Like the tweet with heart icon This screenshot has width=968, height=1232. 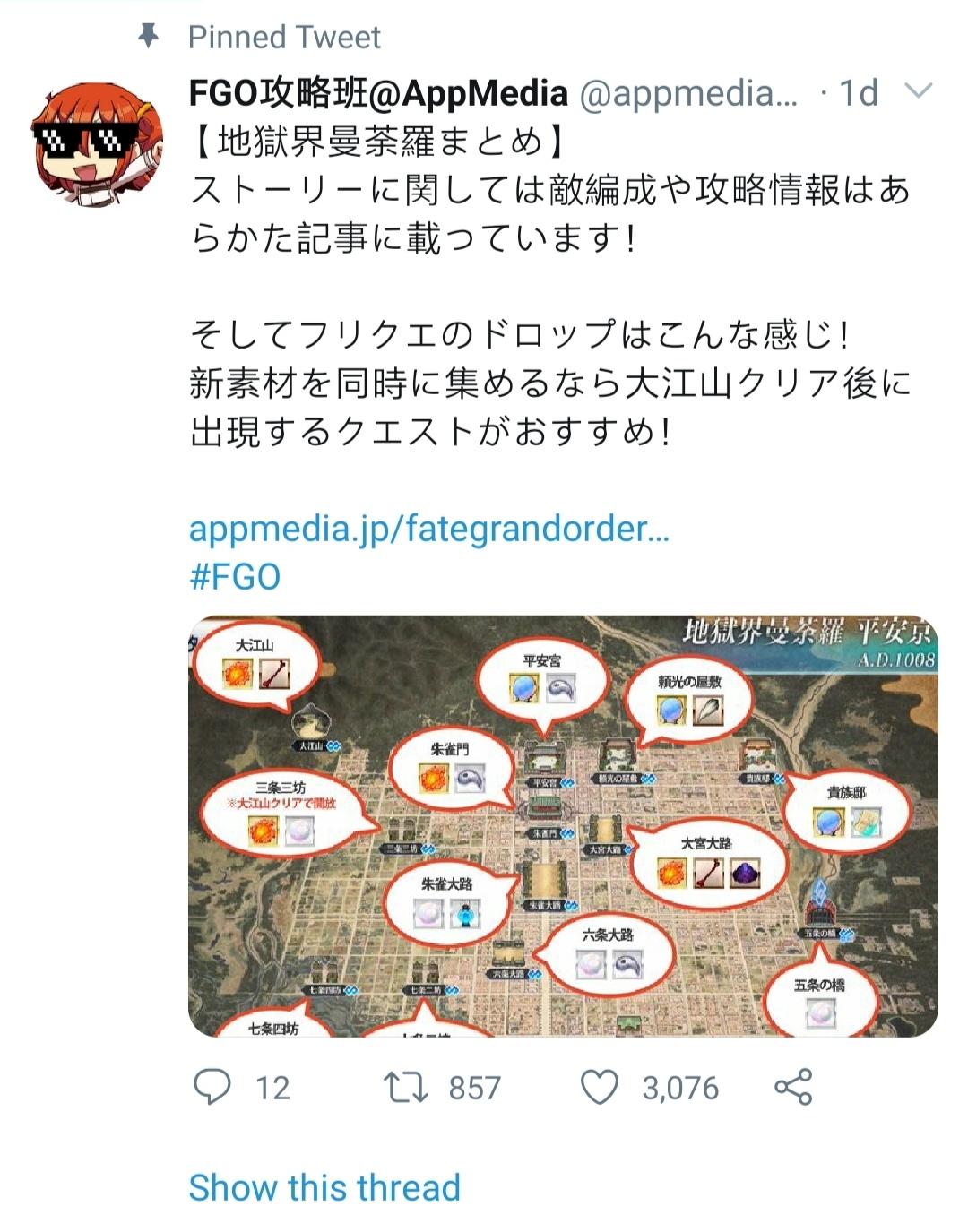click(600, 1087)
